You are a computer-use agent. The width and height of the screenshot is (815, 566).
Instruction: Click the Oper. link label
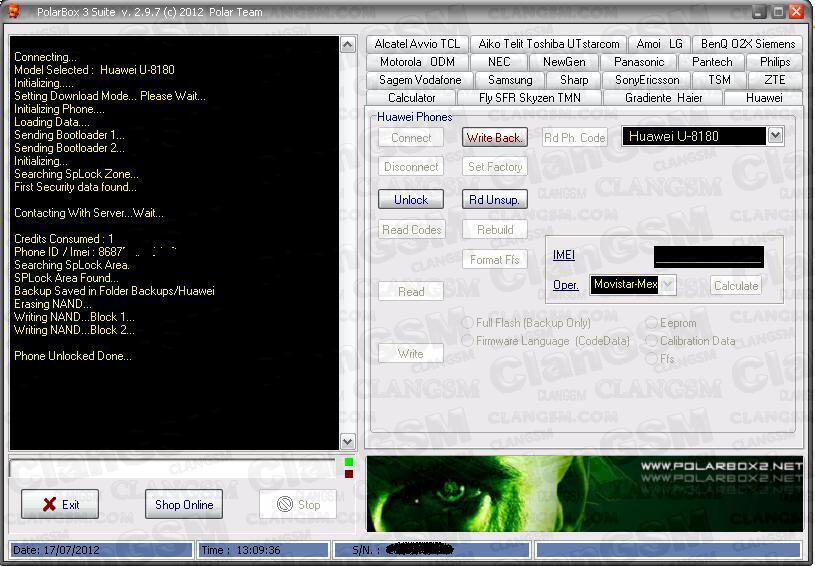566,285
